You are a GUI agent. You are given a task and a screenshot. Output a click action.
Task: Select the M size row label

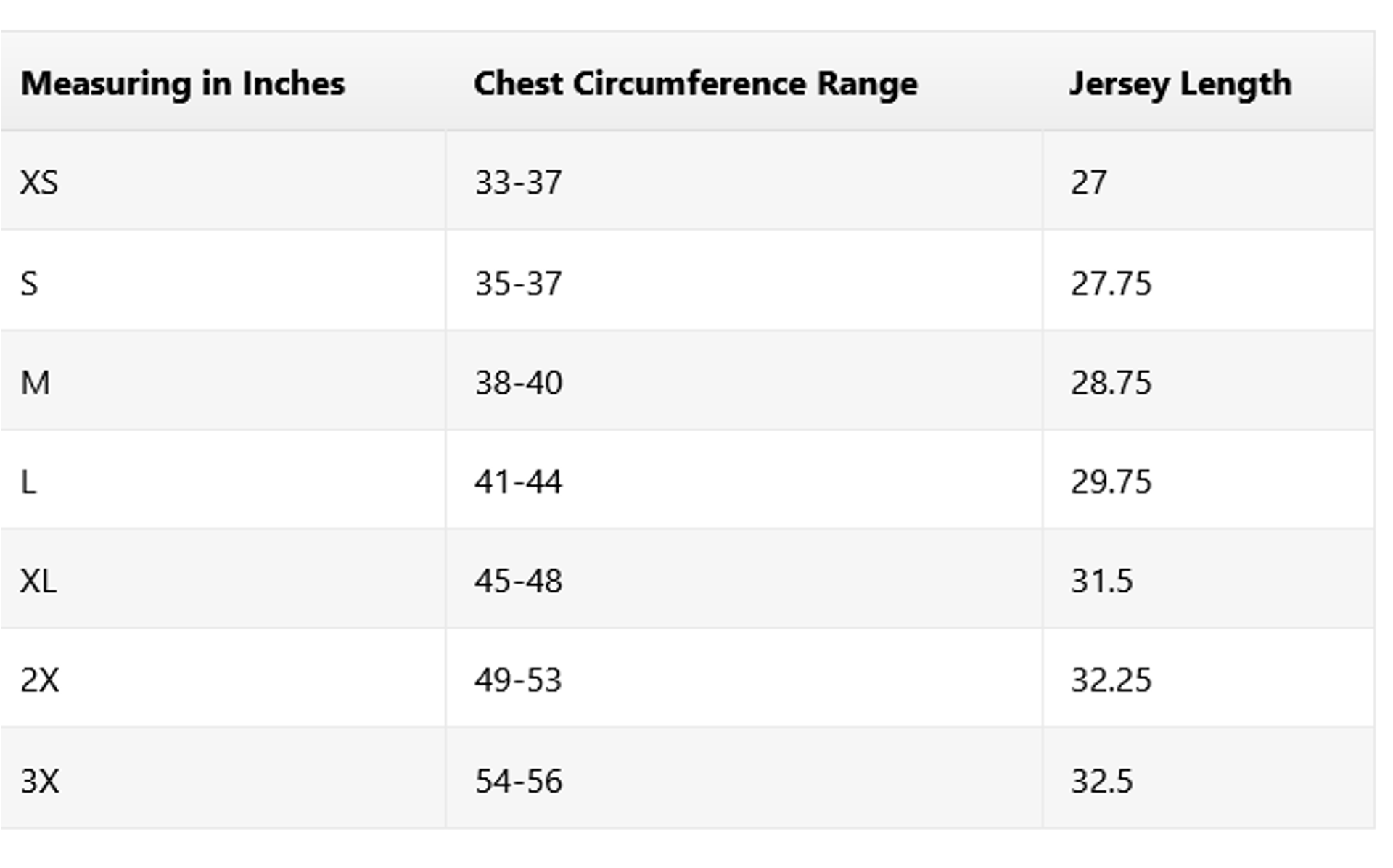click(35, 382)
